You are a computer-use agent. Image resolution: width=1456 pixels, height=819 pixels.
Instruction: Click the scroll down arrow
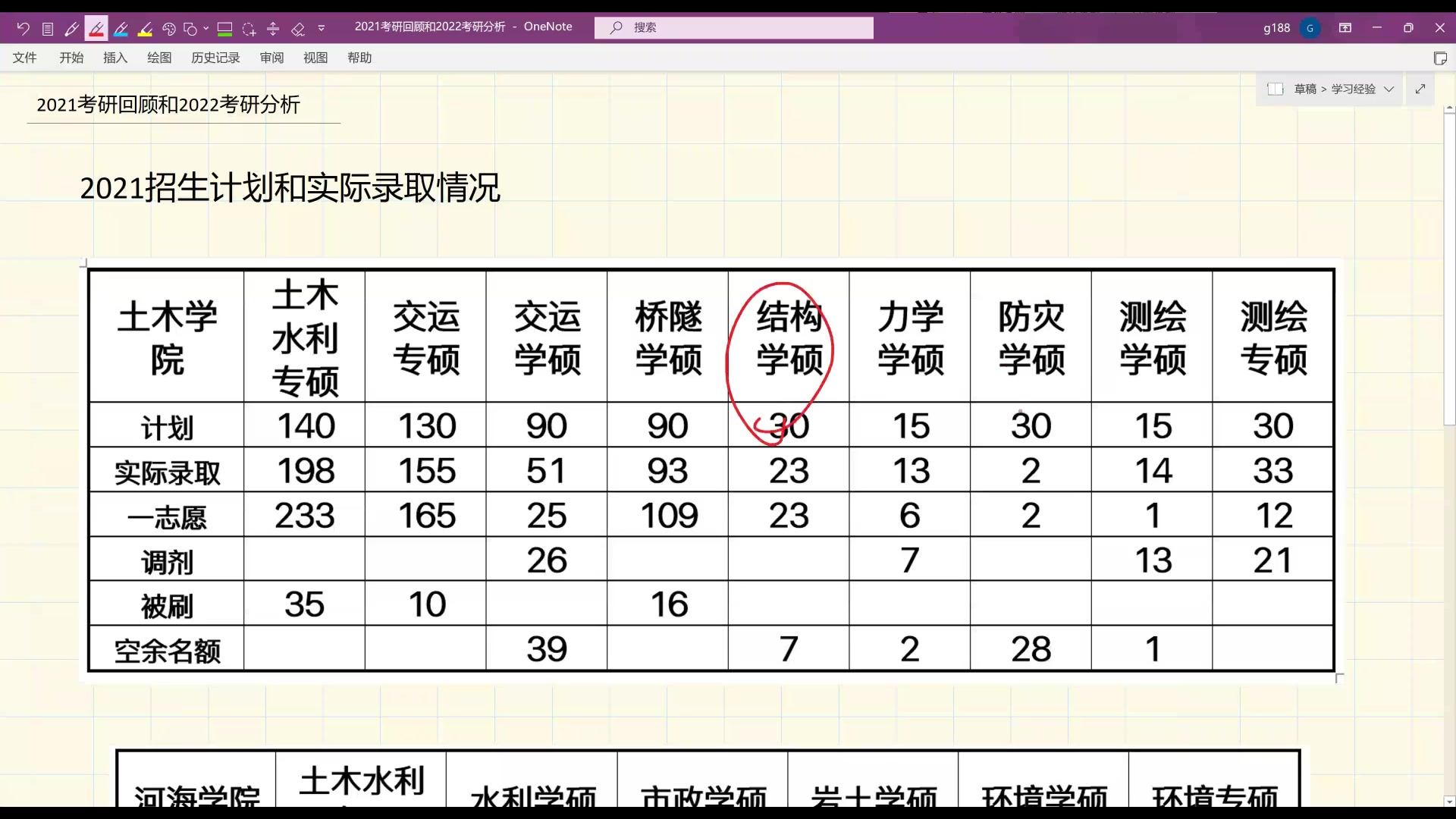coord(1449,802)
